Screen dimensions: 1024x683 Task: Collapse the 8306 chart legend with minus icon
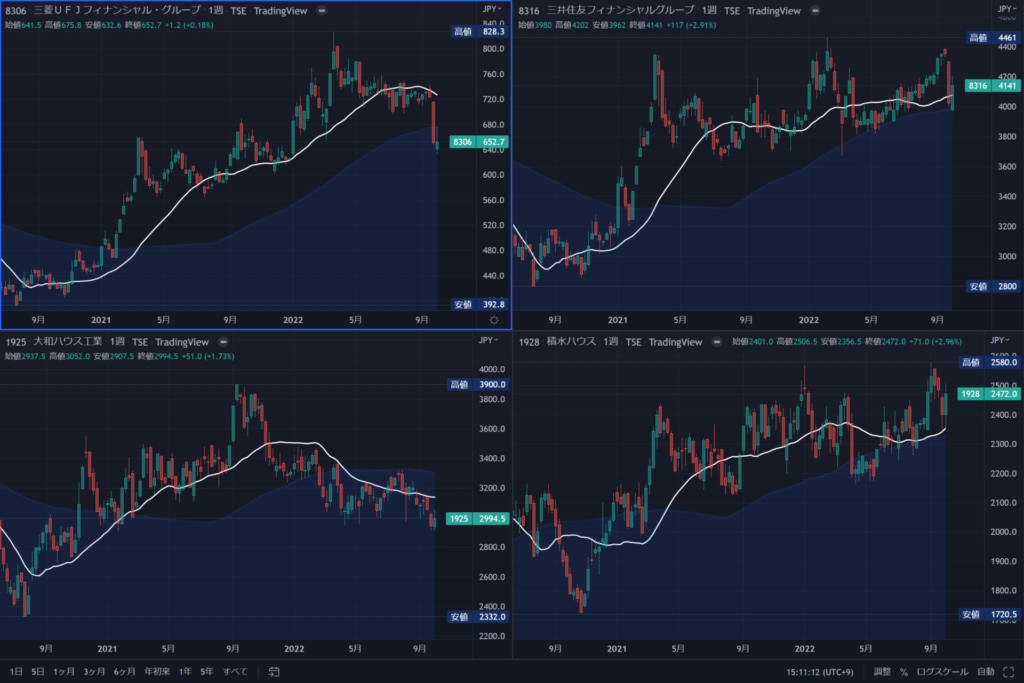point(322,11)
